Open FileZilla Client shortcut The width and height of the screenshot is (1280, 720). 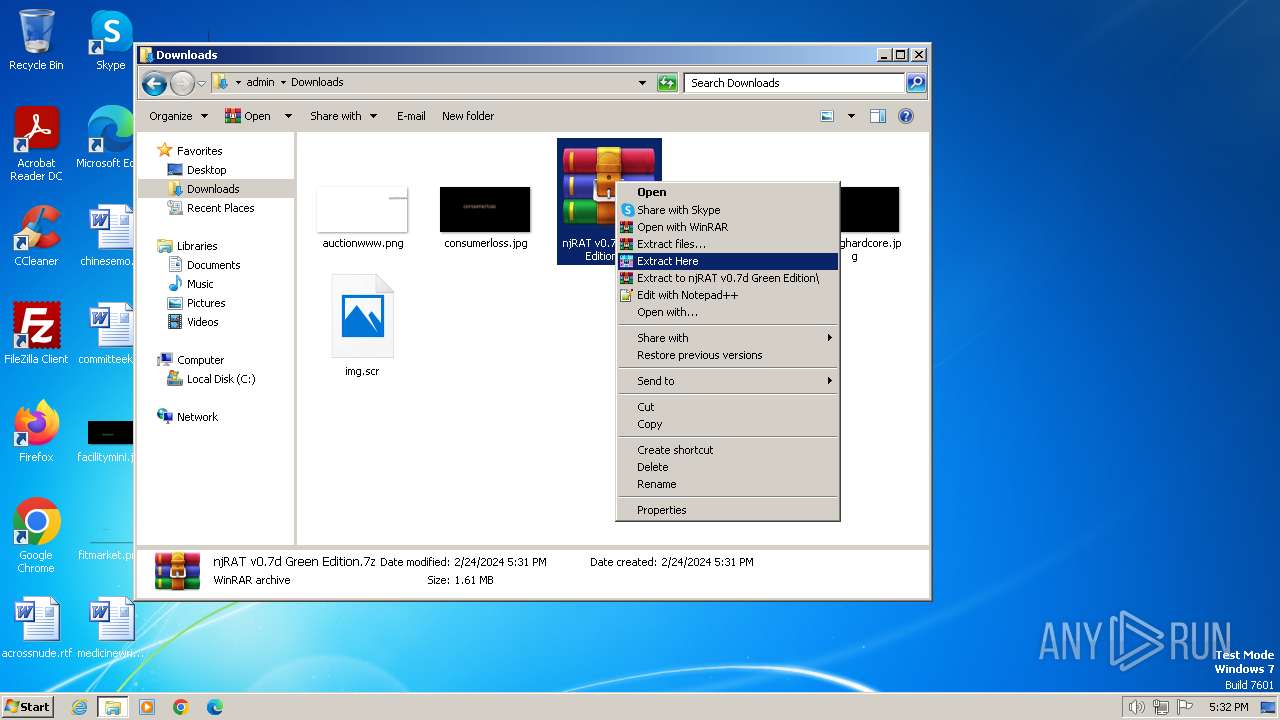point(36,333)
